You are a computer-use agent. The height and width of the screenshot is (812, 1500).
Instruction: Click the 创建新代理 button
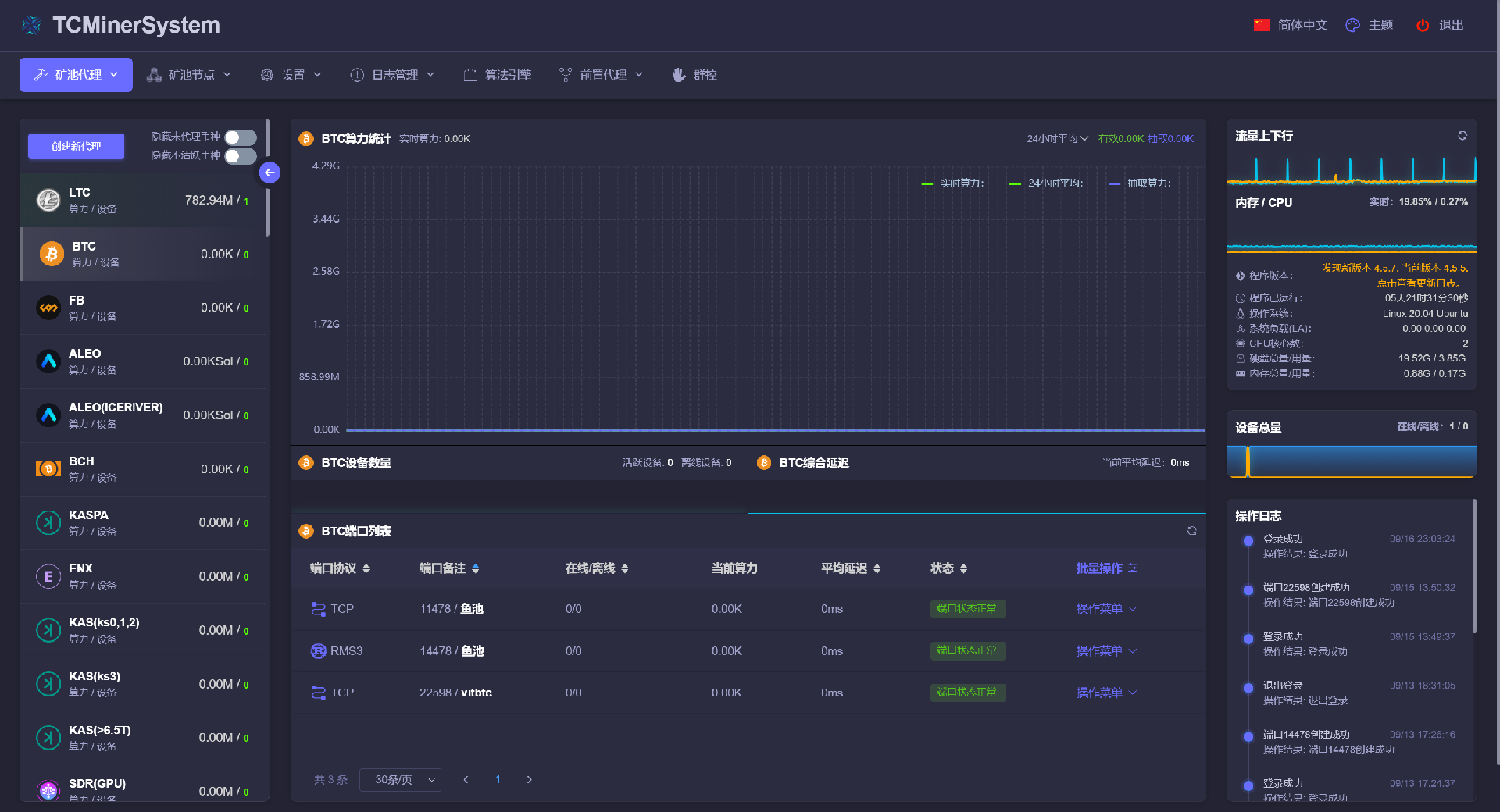[76, 146]
